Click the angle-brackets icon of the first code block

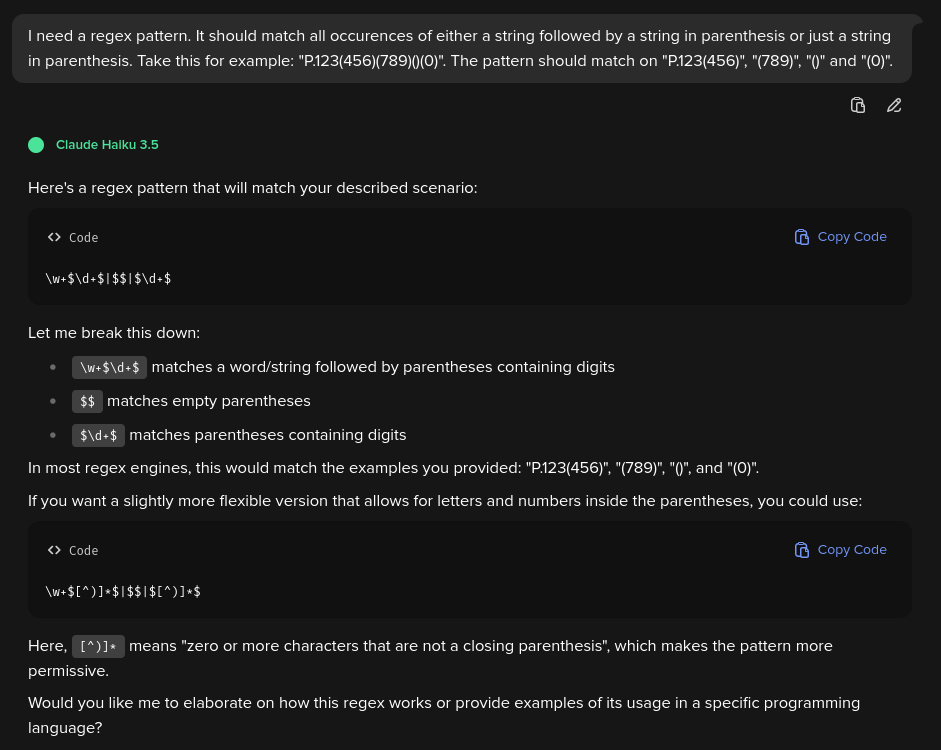click(54, 237)
